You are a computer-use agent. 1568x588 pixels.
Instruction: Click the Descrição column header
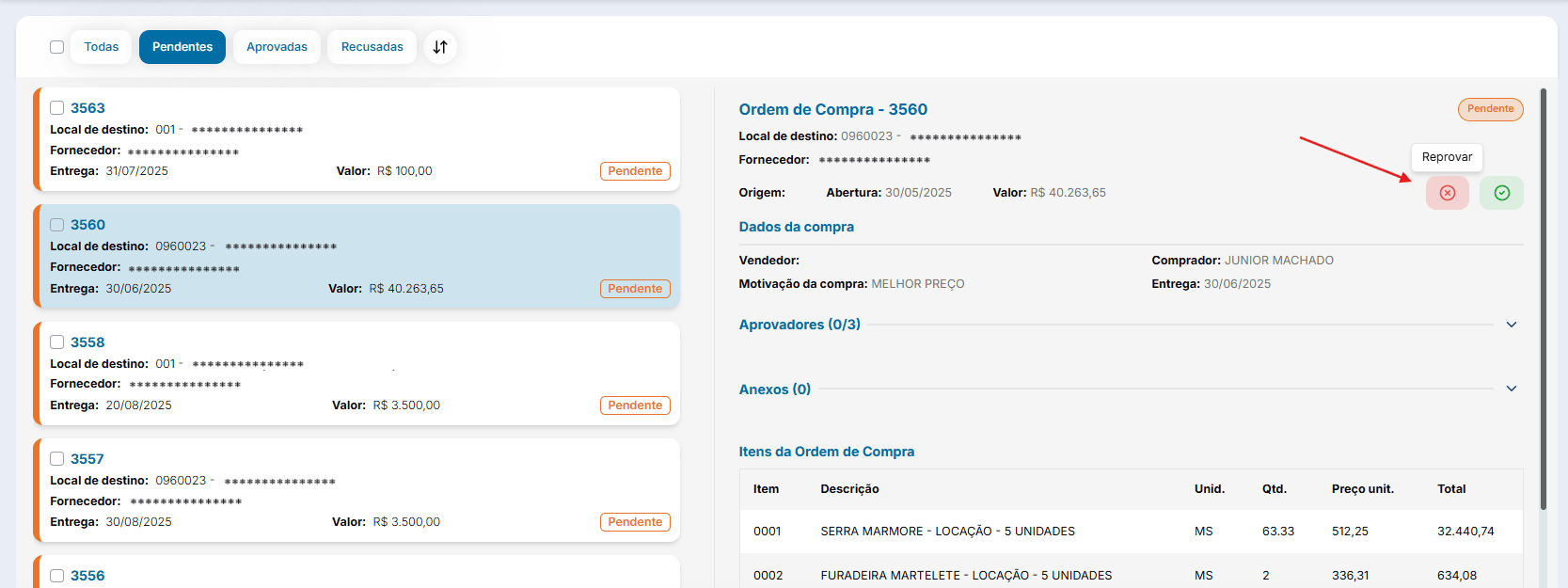click(850, 489)
